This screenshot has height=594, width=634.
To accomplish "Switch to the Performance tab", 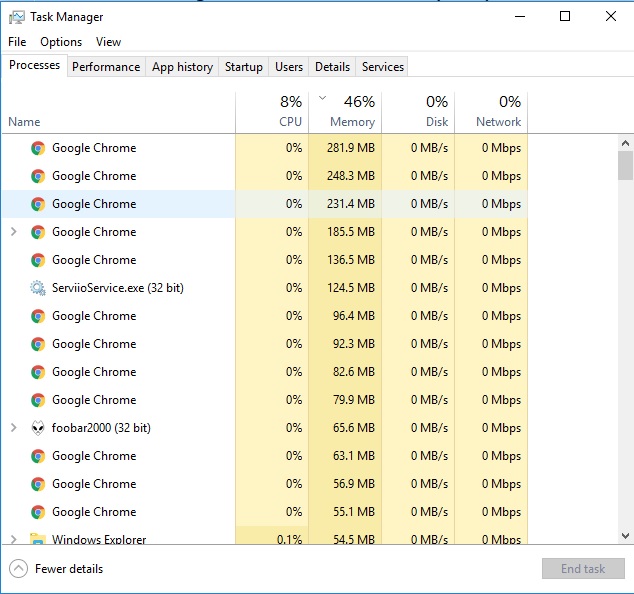I will pyautogui.click(x=106, y=67).
